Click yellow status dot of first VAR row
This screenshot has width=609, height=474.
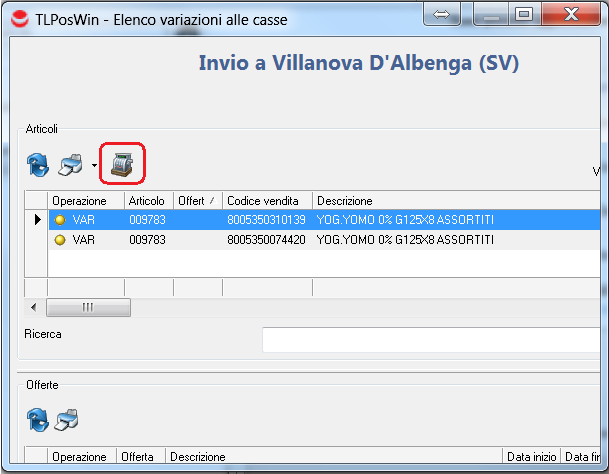pos(60,220)
